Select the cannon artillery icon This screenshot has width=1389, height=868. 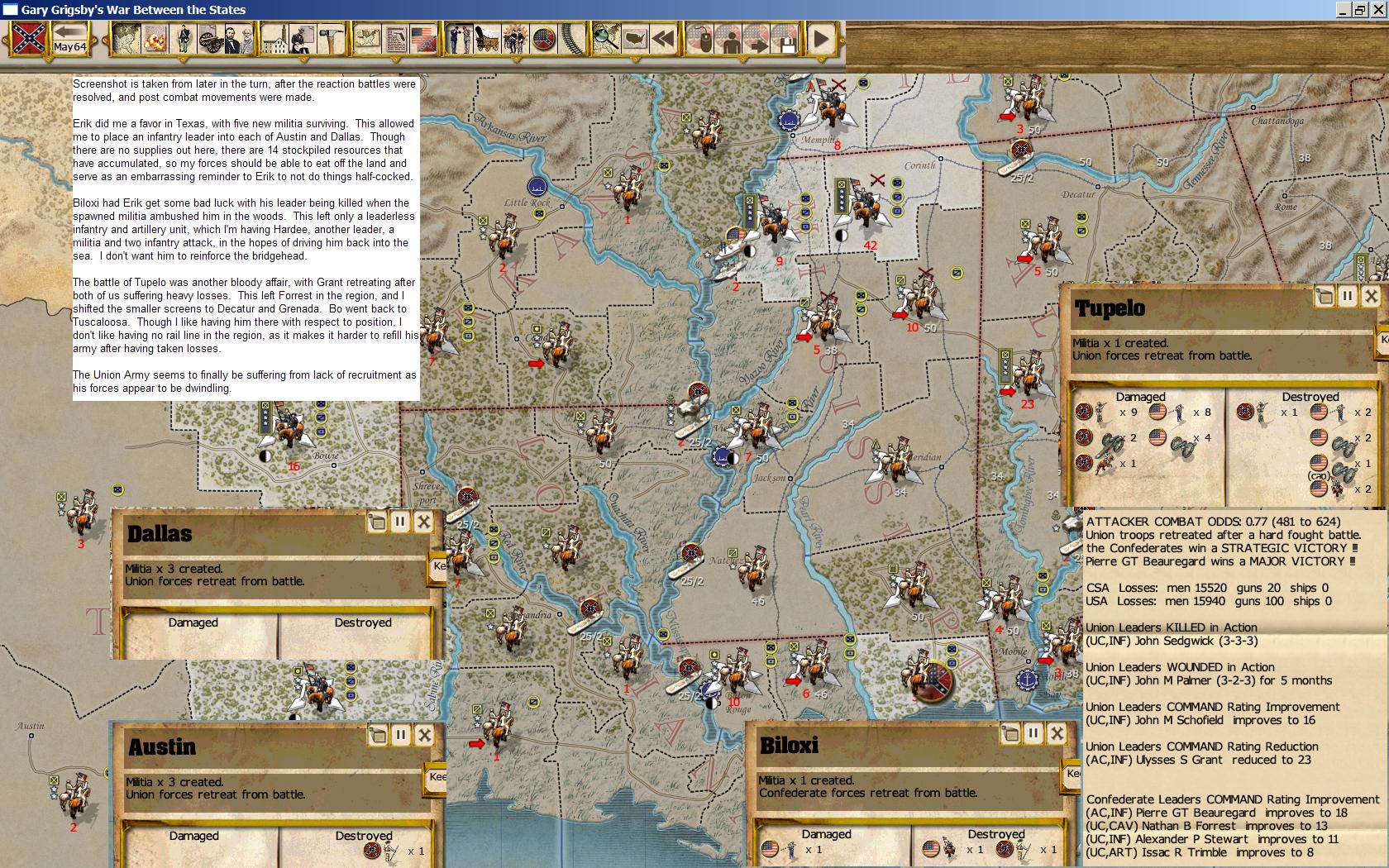pos(209,38)
